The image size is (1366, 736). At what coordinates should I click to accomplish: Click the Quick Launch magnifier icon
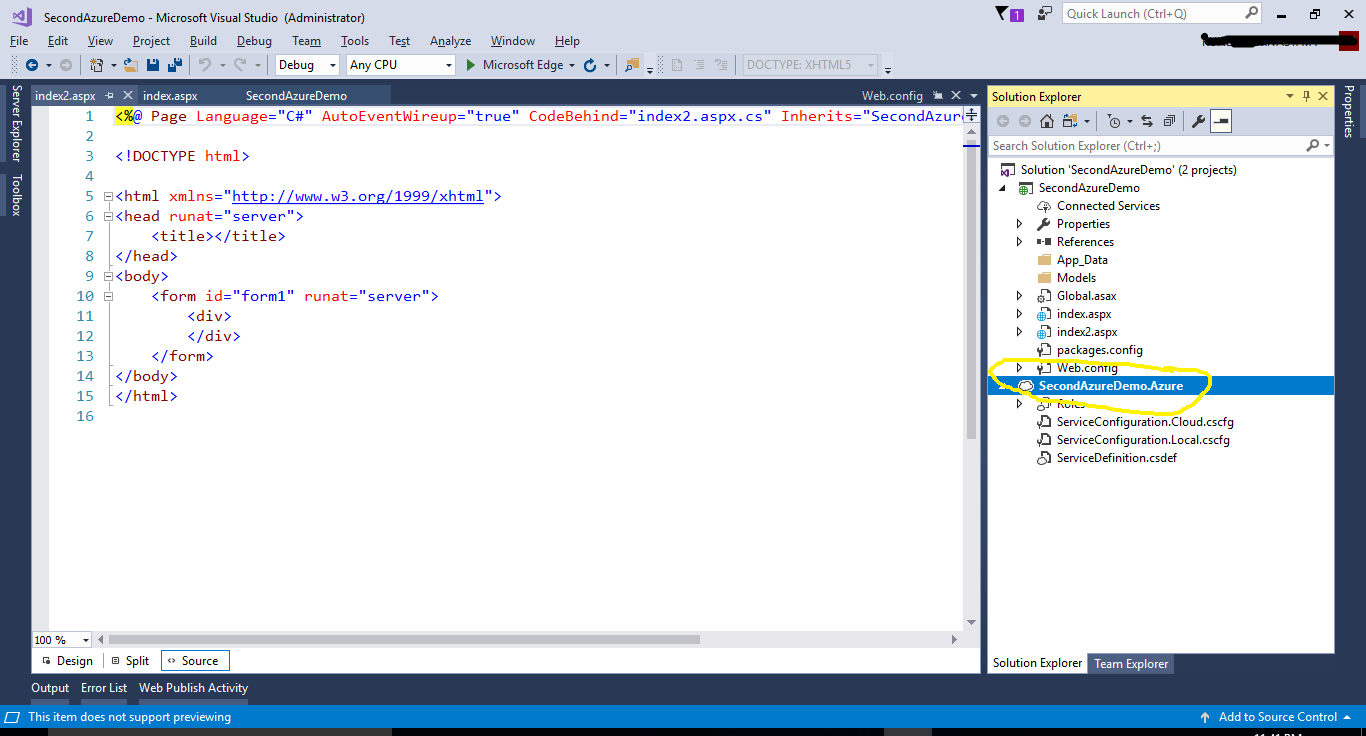click(1252, 13)
